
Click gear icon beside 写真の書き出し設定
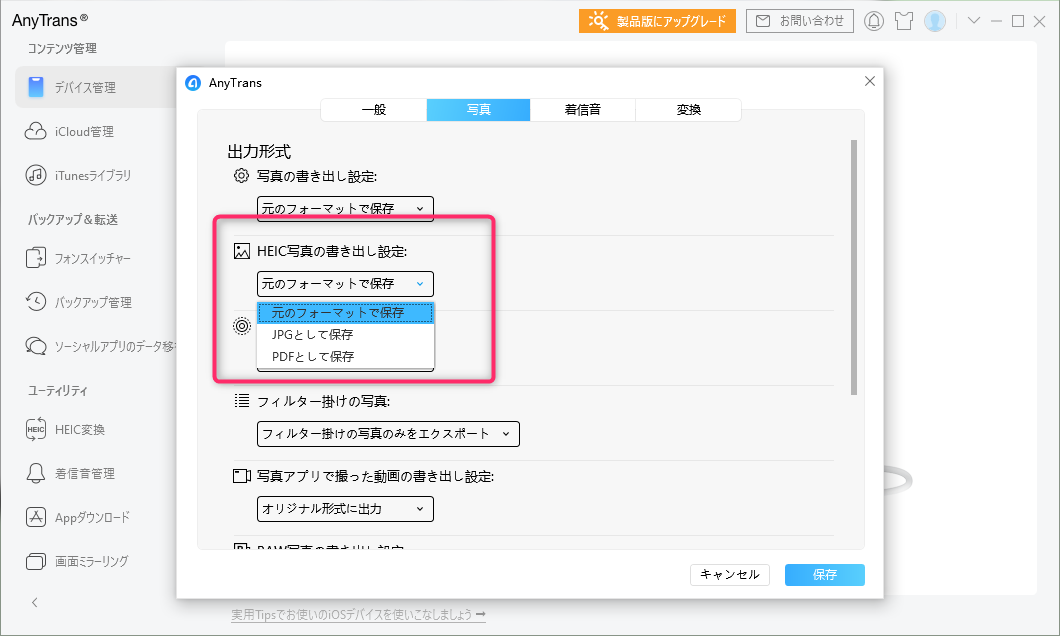click(x=241, y=176)
